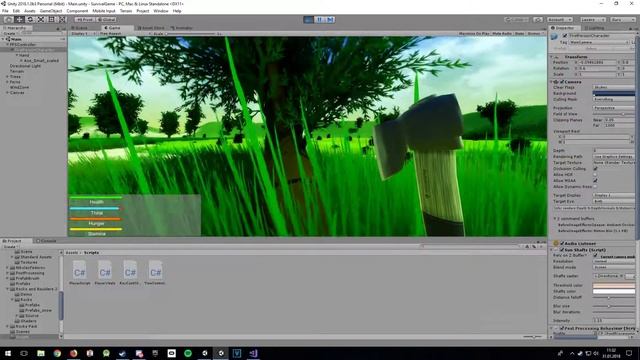
Task: Open the Layers dropdown
Action: 592,20
